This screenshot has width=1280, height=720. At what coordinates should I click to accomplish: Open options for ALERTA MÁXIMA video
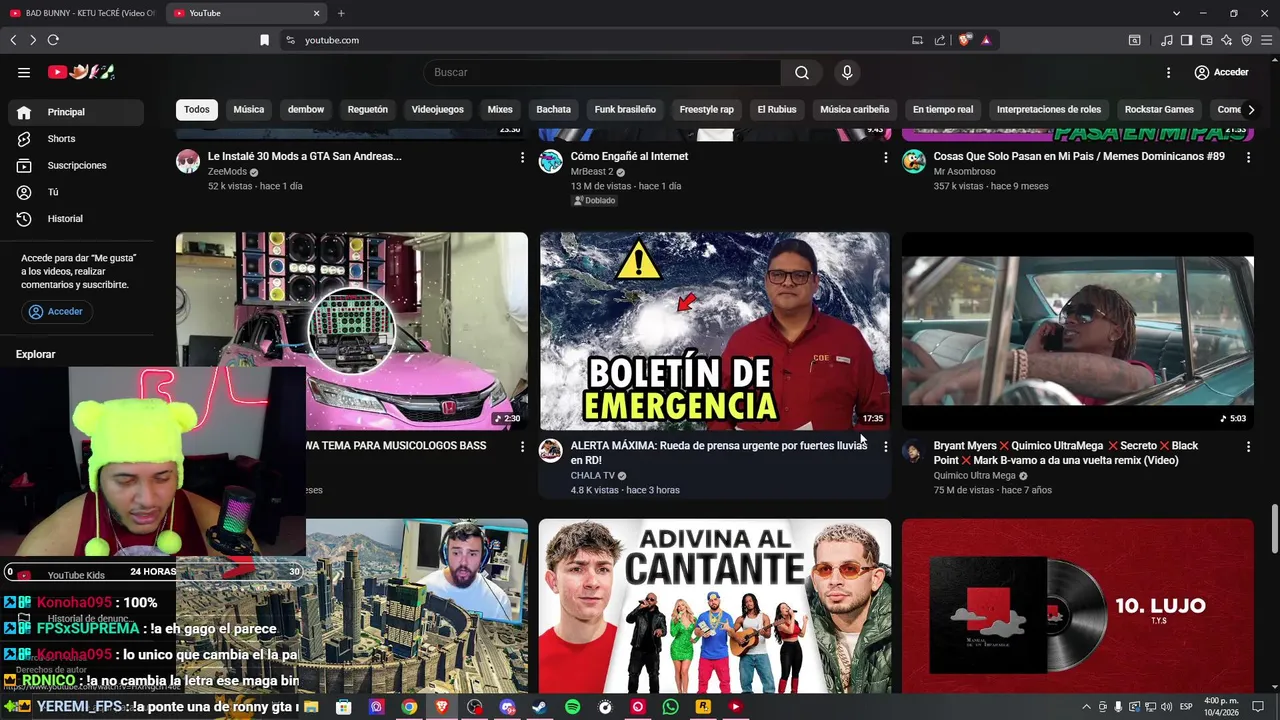(885, 446)
